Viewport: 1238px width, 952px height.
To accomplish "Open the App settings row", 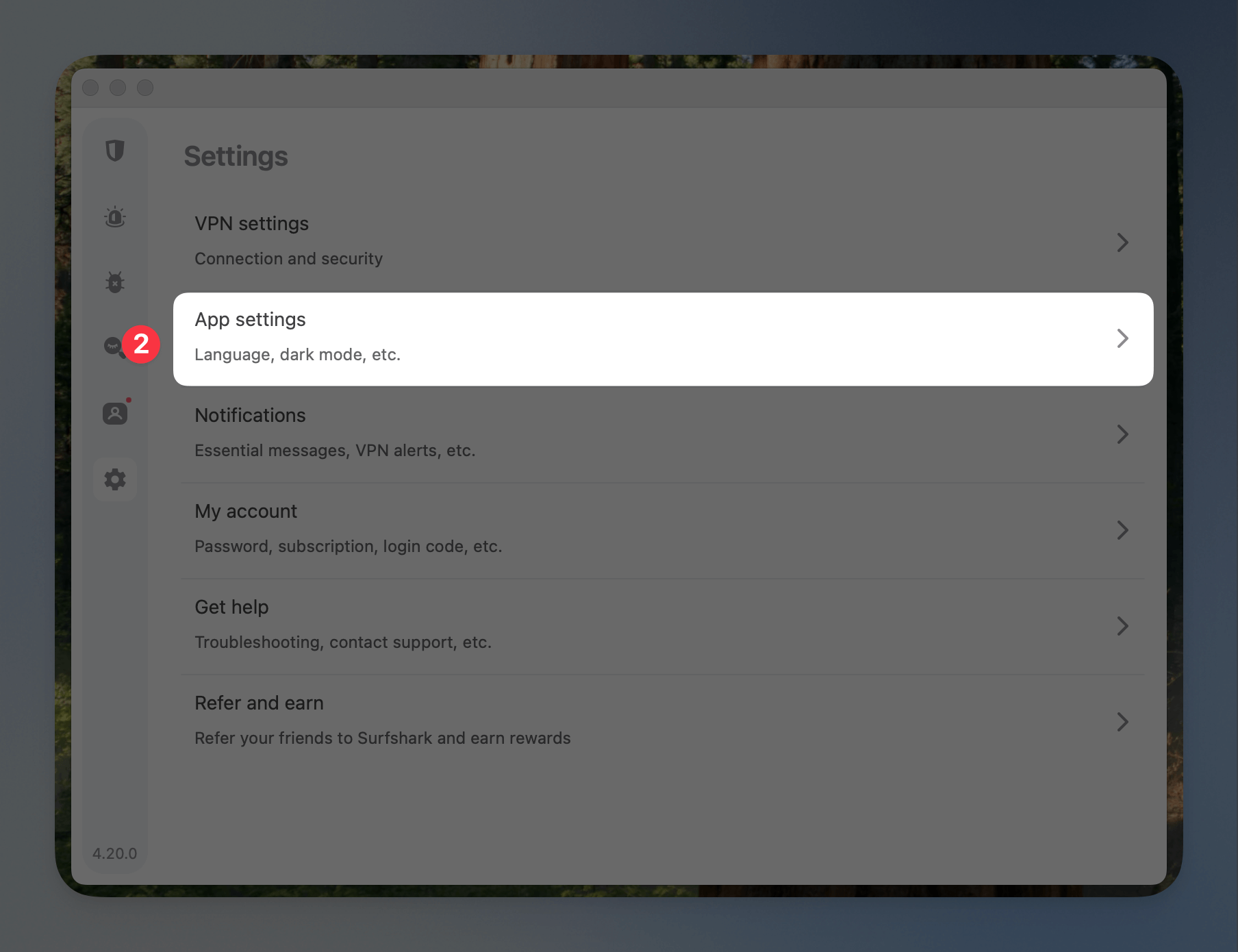I will (663, 339).
